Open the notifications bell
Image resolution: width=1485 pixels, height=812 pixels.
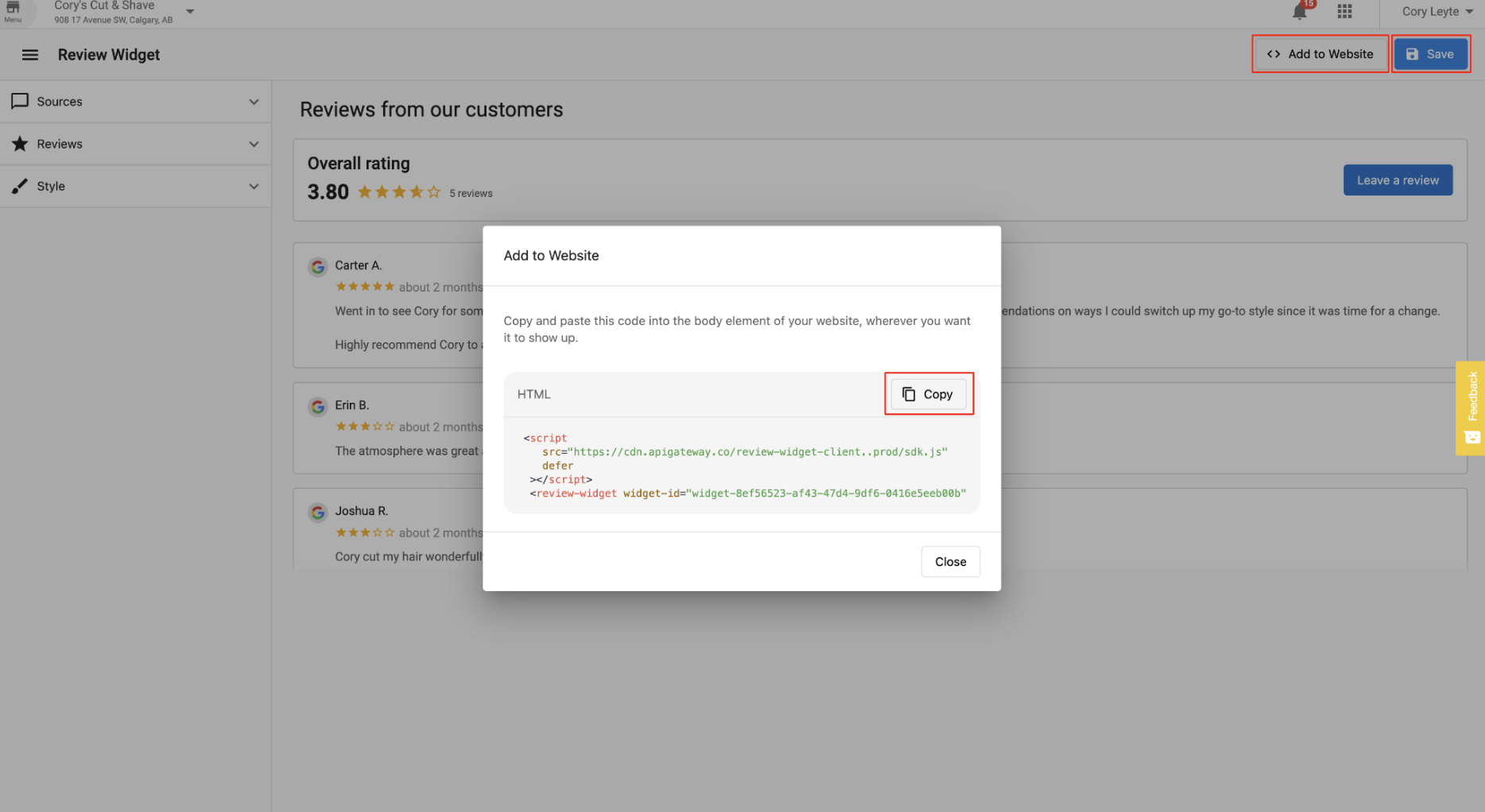point(1299,11)
